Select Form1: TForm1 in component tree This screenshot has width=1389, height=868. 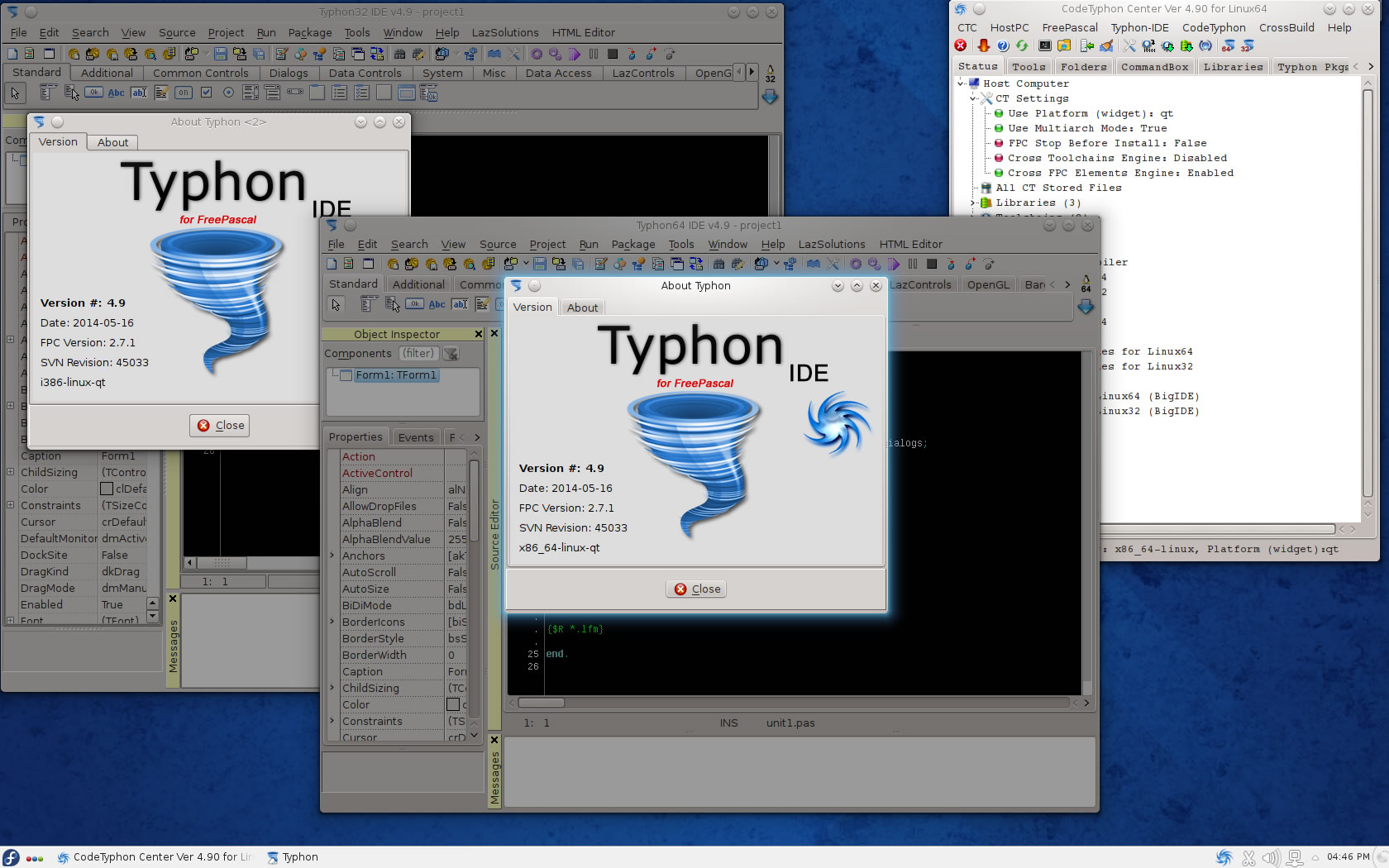pos(396,375)
